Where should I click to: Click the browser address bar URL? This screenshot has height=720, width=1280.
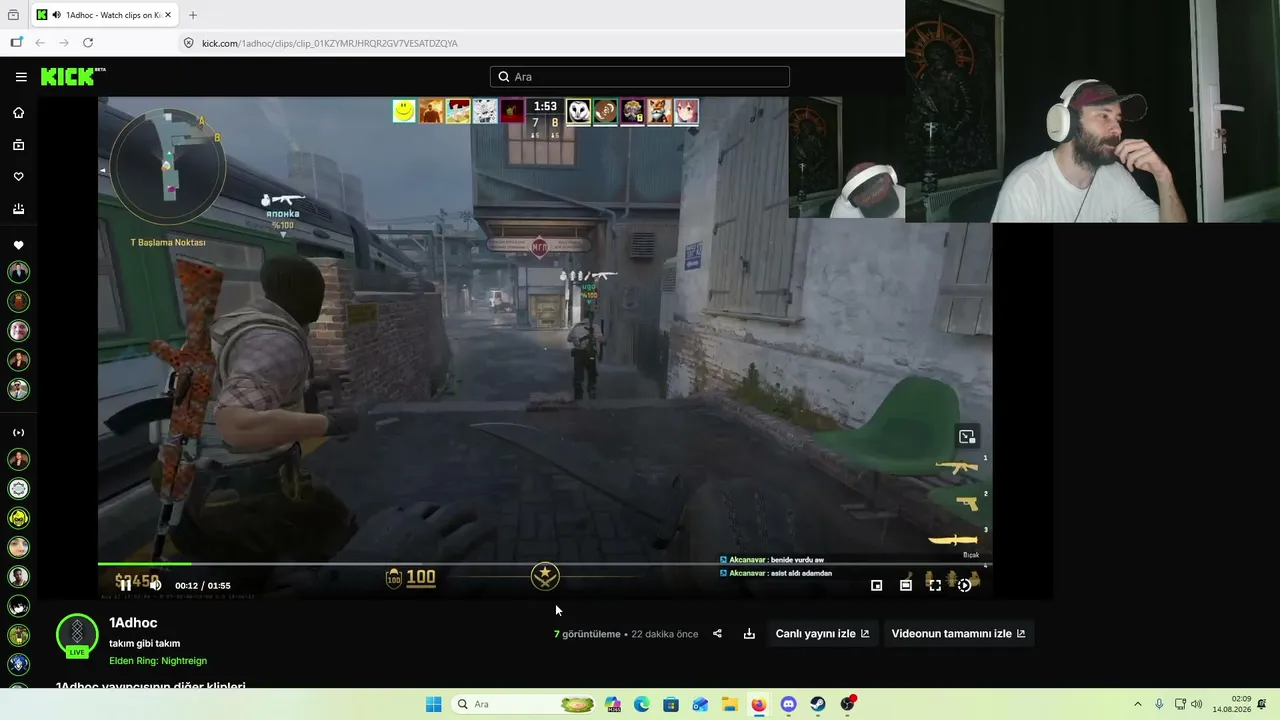(330, 43)
